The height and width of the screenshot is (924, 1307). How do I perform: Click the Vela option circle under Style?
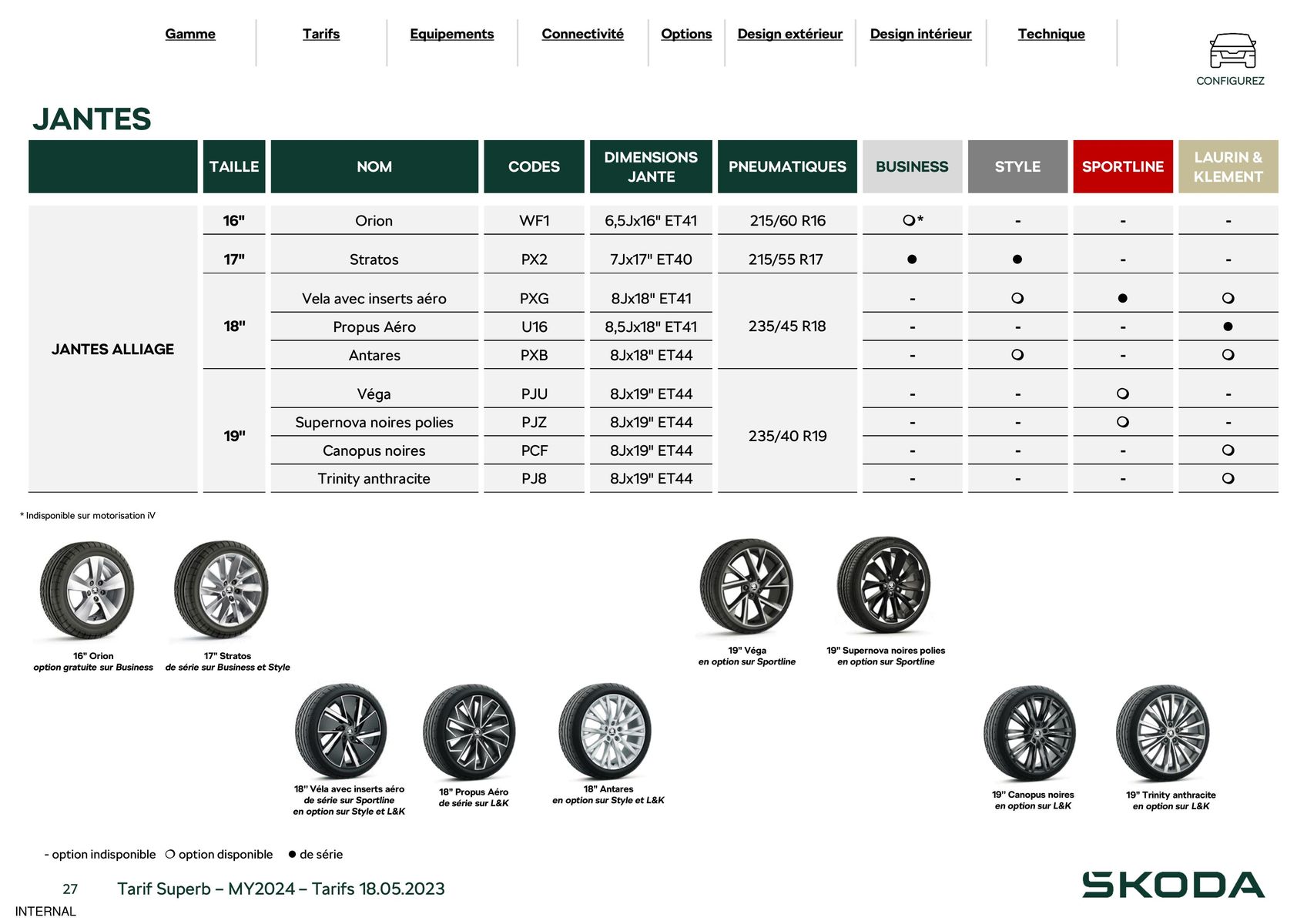(x=1017, y=298)
